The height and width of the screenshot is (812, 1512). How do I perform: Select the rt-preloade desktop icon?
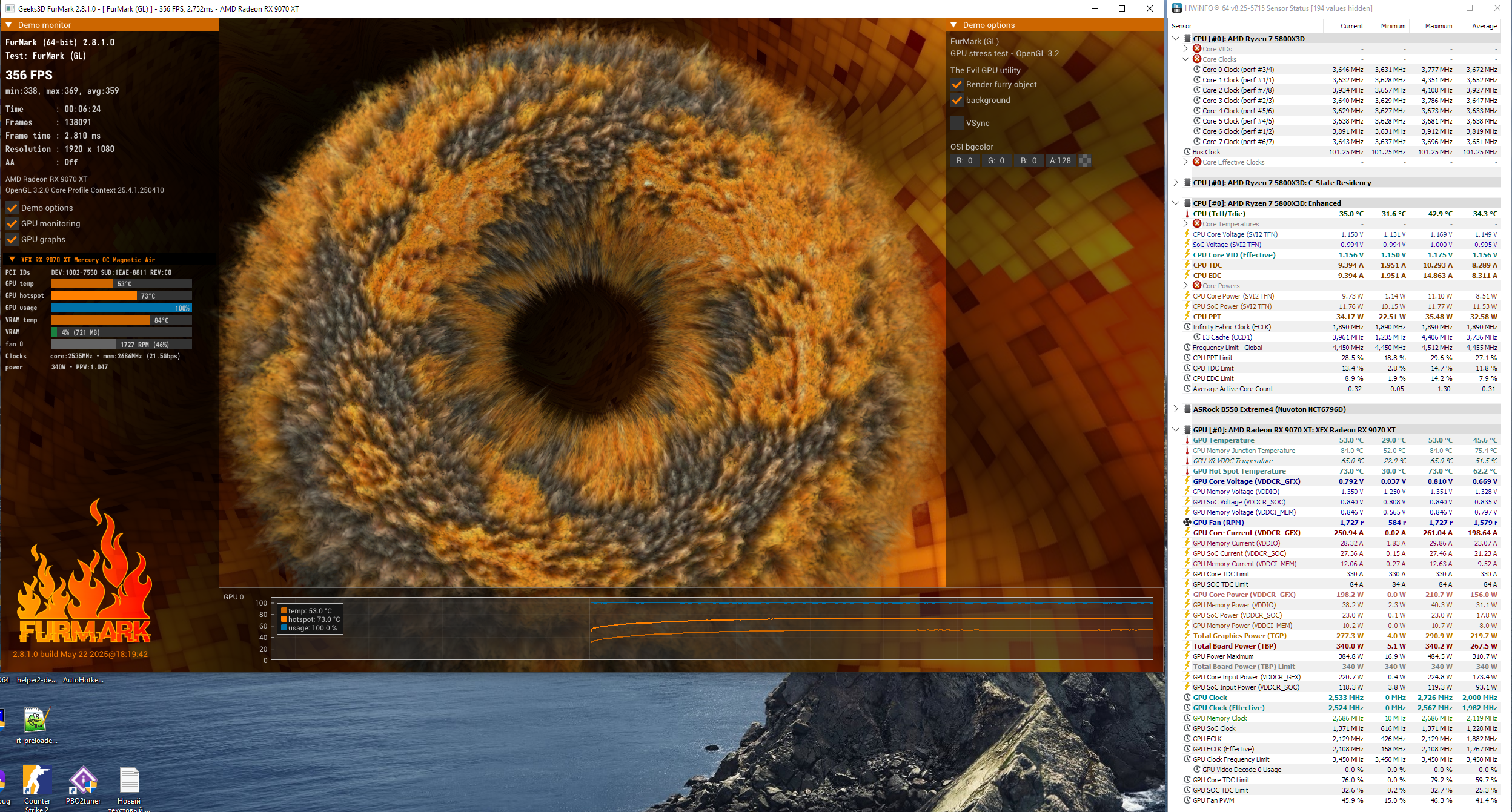[37, 721]
